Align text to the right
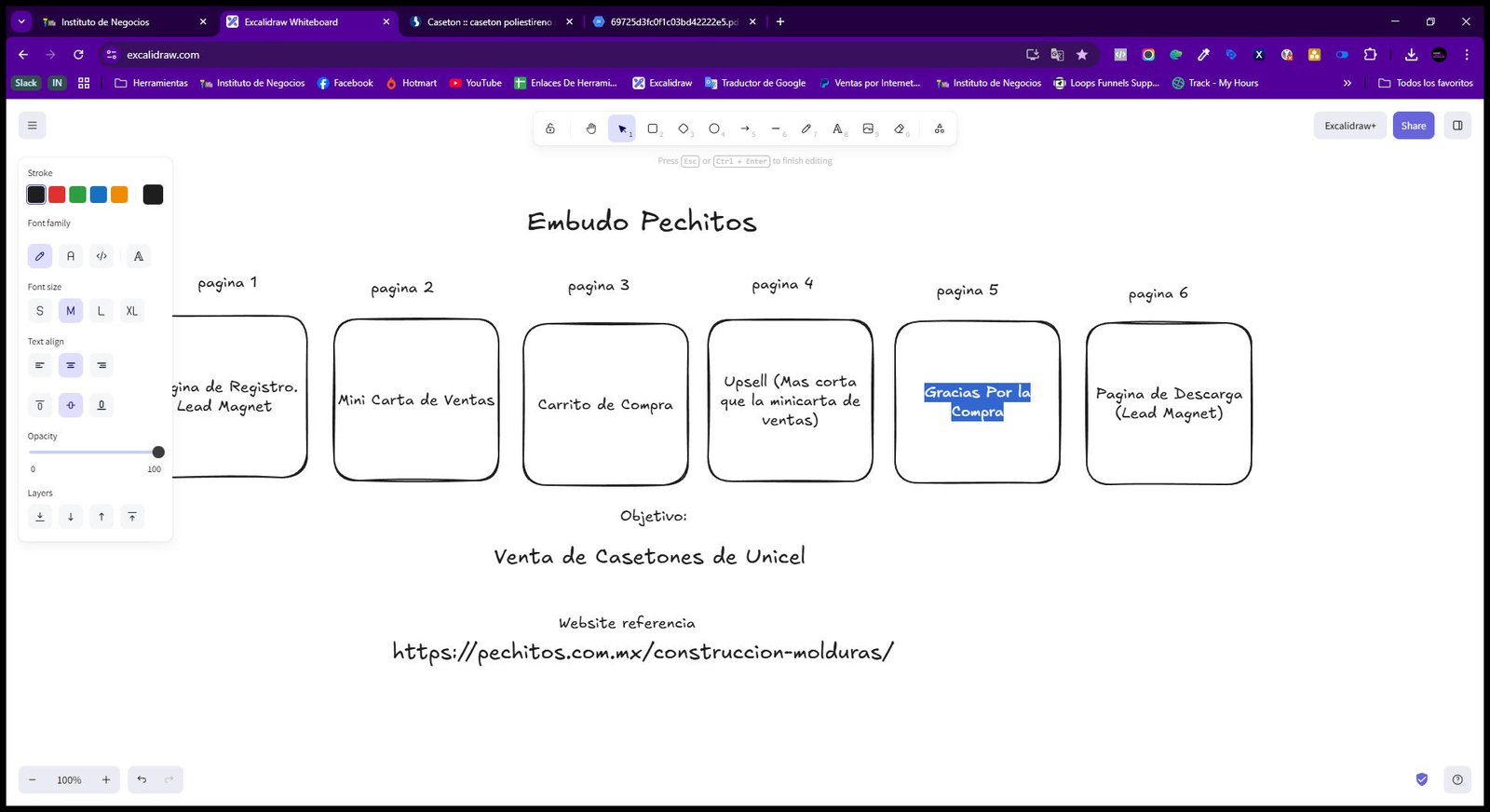Screen dimensions: 1490x812 102,365
